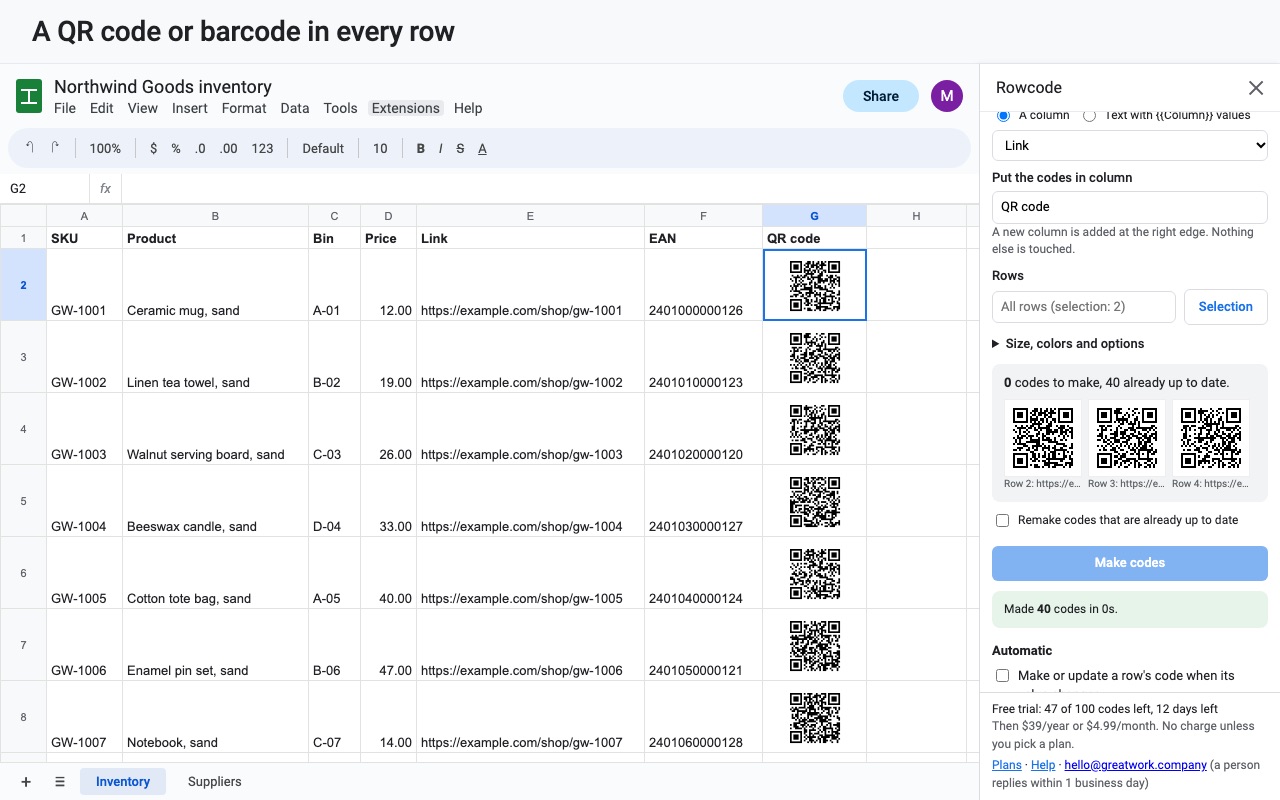Screen dimensions: 1280x800
Task: Click the Row 2 QR code preview thumbnail
Action: (1043, 438)
